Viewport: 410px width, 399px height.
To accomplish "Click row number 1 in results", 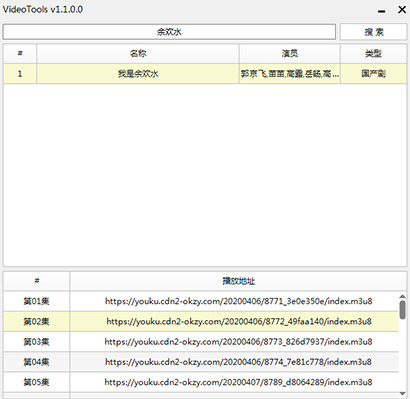I will (x=20, y=74).
